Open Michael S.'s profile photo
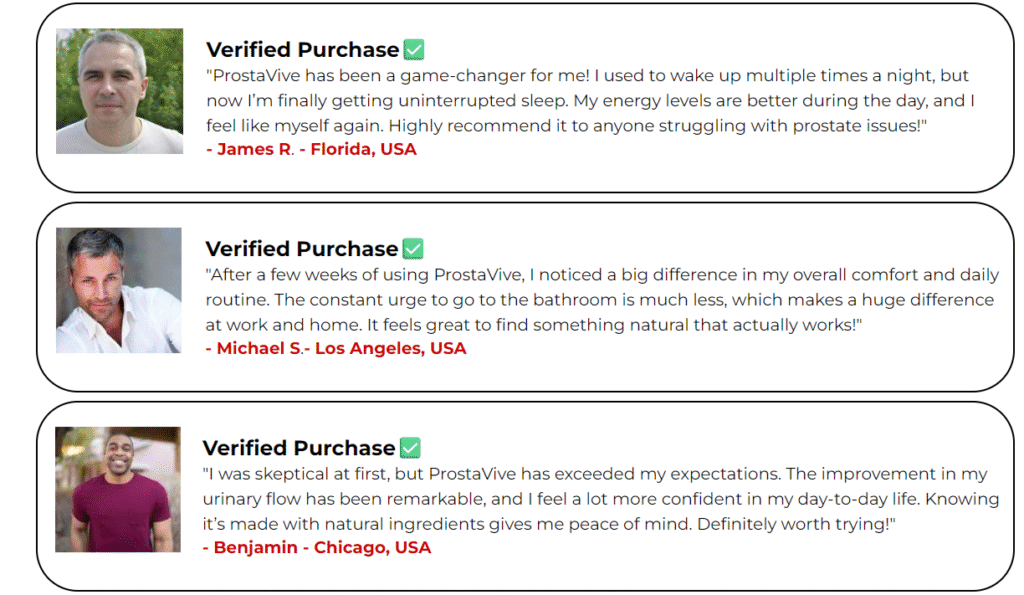Viewport: 1024px width, 595px height. coord(119,291)
